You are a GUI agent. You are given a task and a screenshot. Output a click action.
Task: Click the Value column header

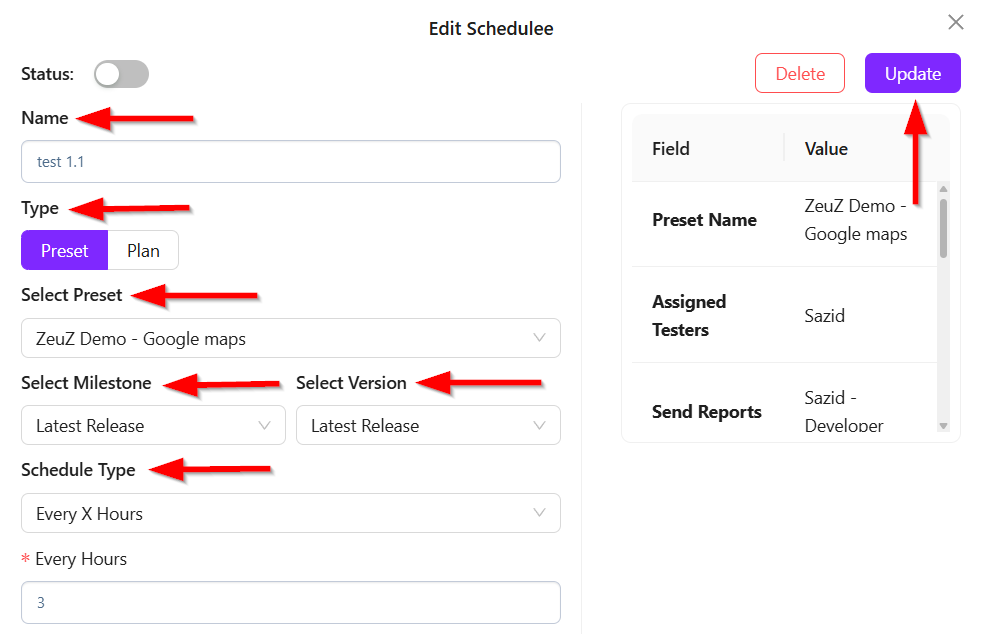point(826,149)
